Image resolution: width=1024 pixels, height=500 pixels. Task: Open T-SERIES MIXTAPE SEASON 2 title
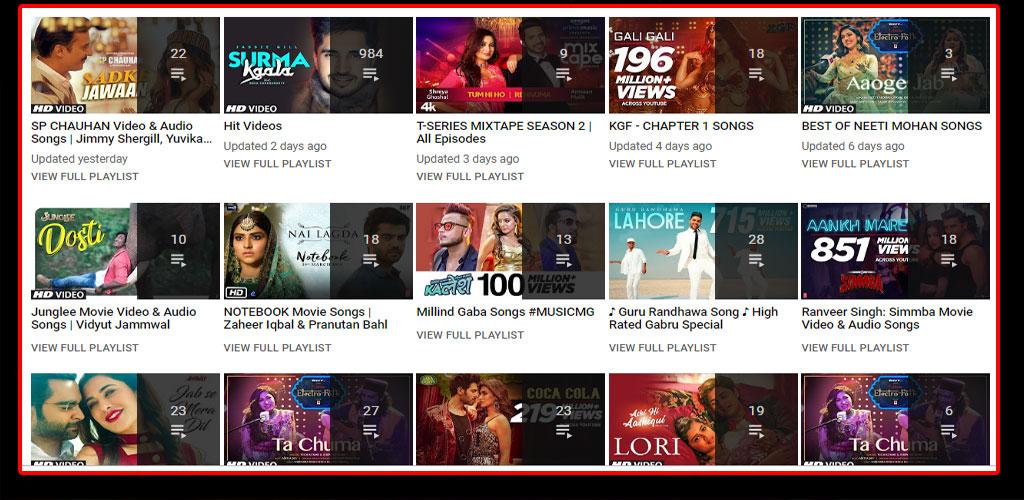[504, 133]
